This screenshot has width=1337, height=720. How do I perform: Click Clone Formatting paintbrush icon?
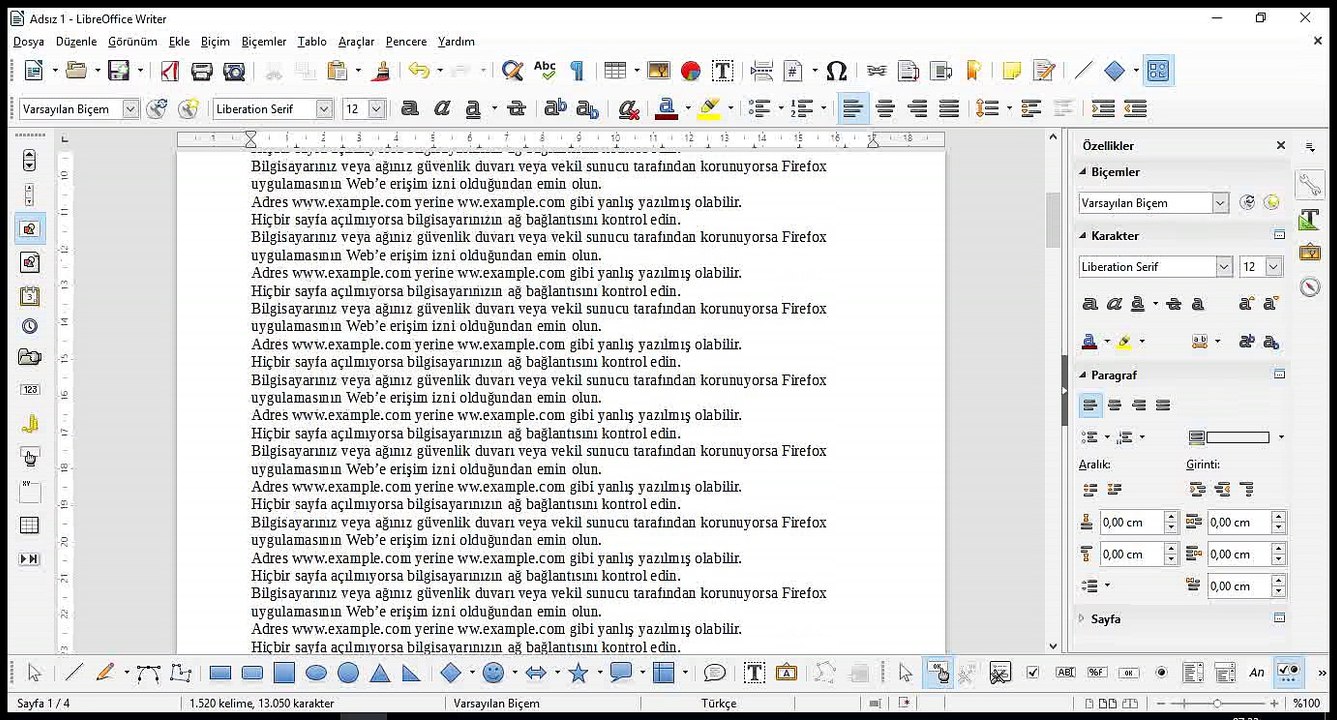tap(380, 71)
